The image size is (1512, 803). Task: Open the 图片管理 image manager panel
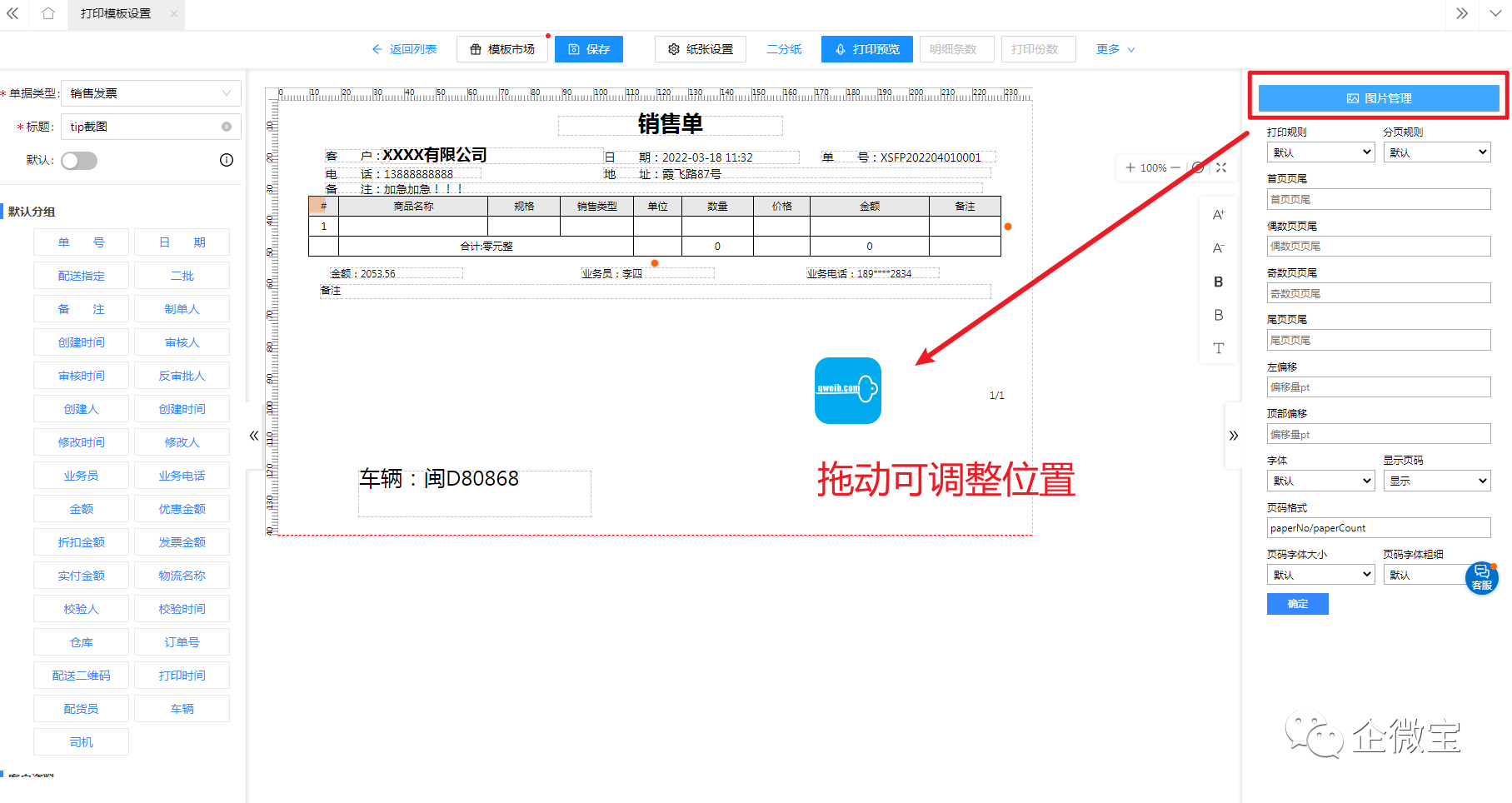pyautogui.click(x=1377, y=97)
